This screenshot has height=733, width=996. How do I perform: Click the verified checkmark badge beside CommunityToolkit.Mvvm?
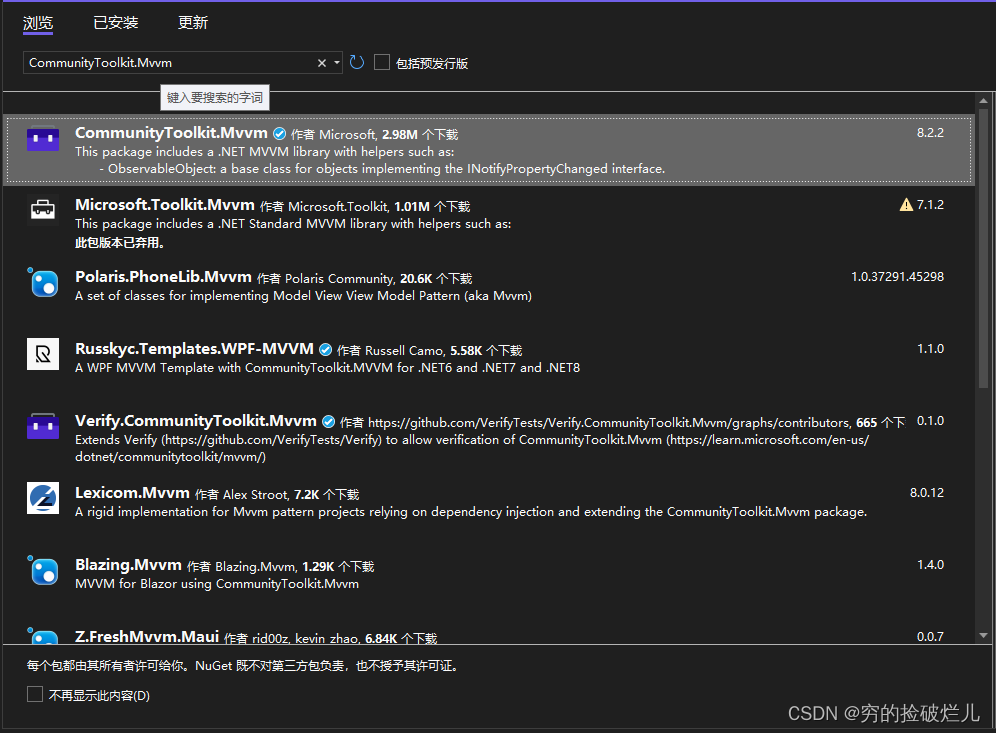tap(278, 131)
